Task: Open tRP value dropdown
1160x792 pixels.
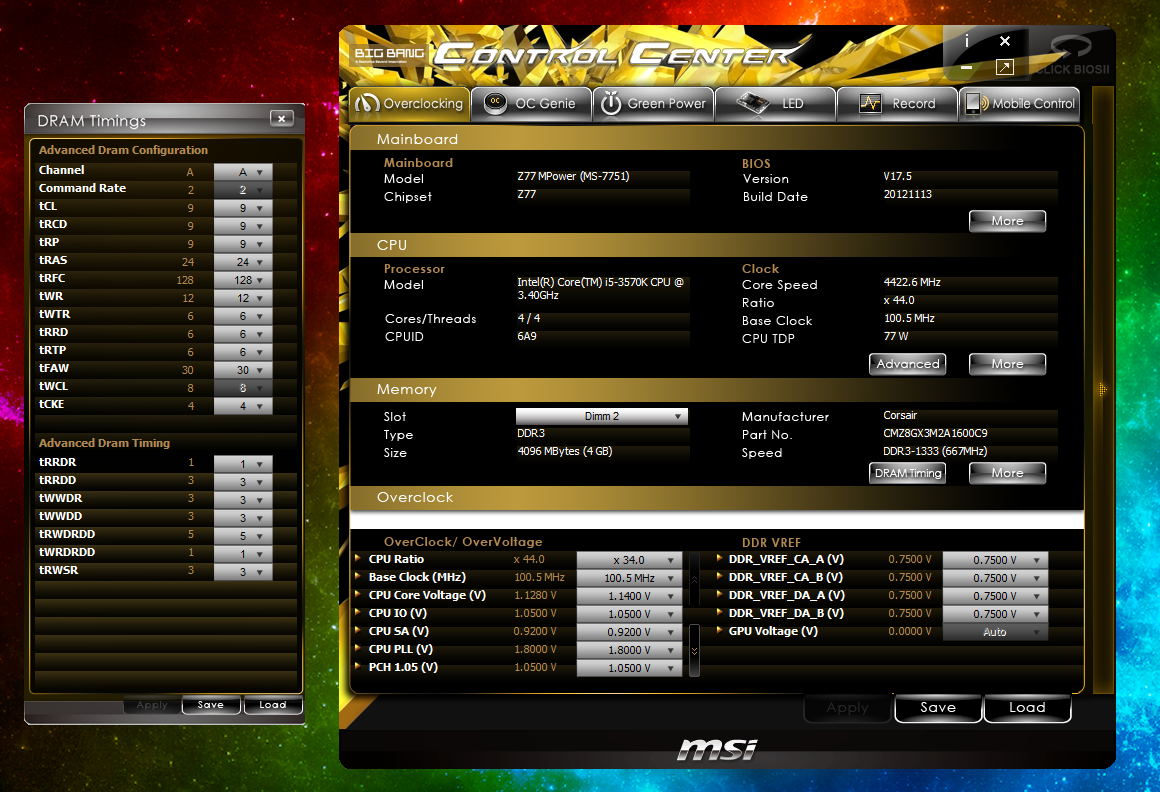Action: pos(243,244)
